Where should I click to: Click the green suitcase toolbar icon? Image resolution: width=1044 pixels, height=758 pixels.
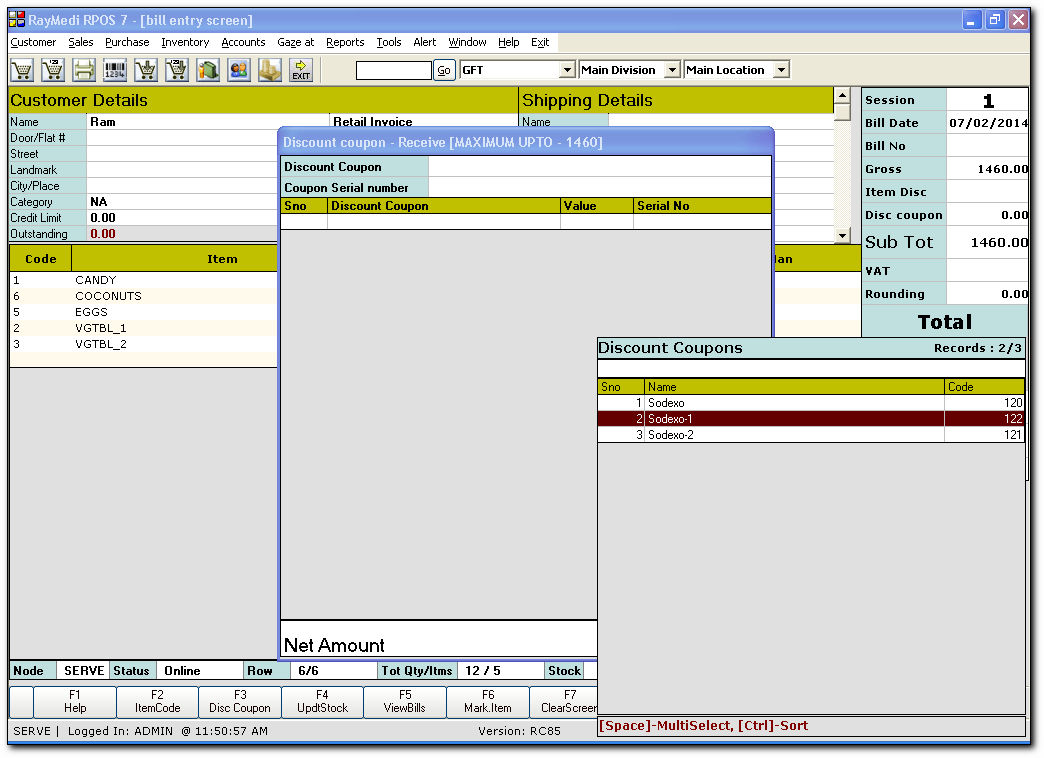coord(208,70)
